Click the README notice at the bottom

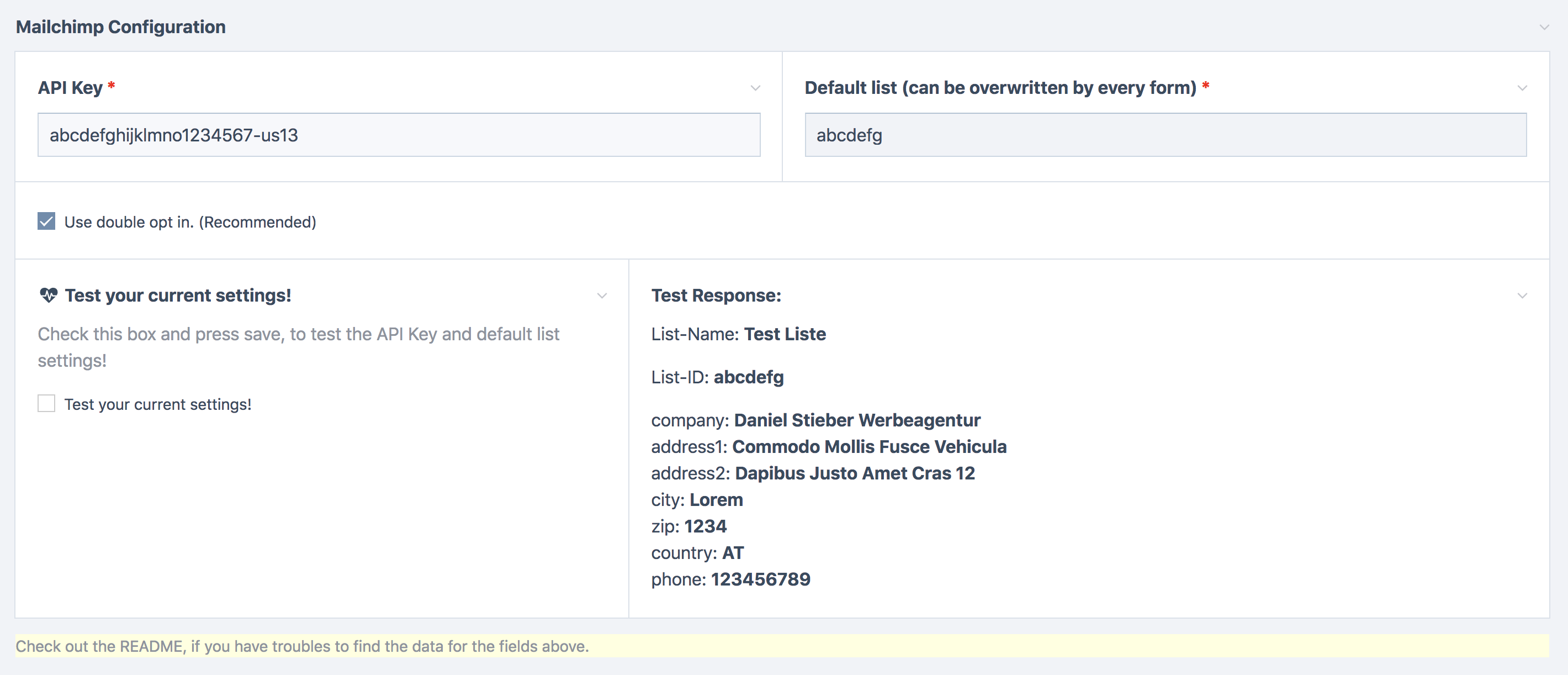(x=302, y=646)
